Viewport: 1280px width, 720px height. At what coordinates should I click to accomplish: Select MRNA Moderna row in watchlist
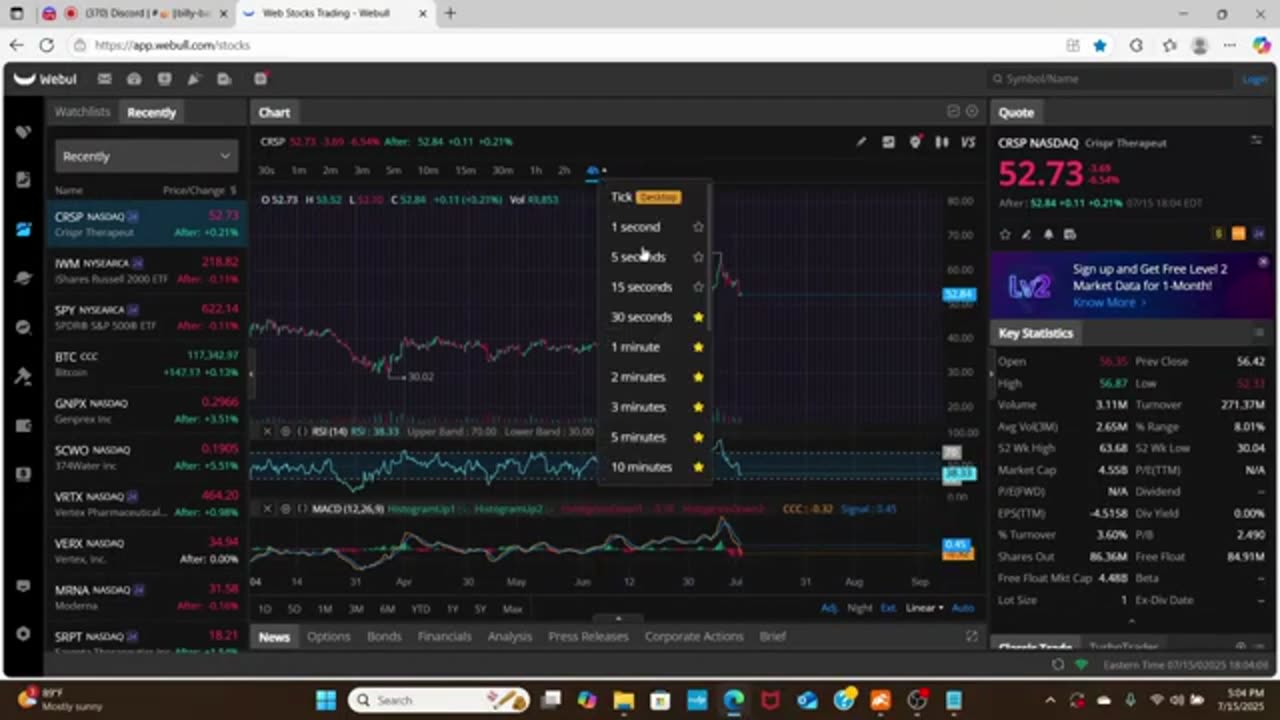click(146, 598)
